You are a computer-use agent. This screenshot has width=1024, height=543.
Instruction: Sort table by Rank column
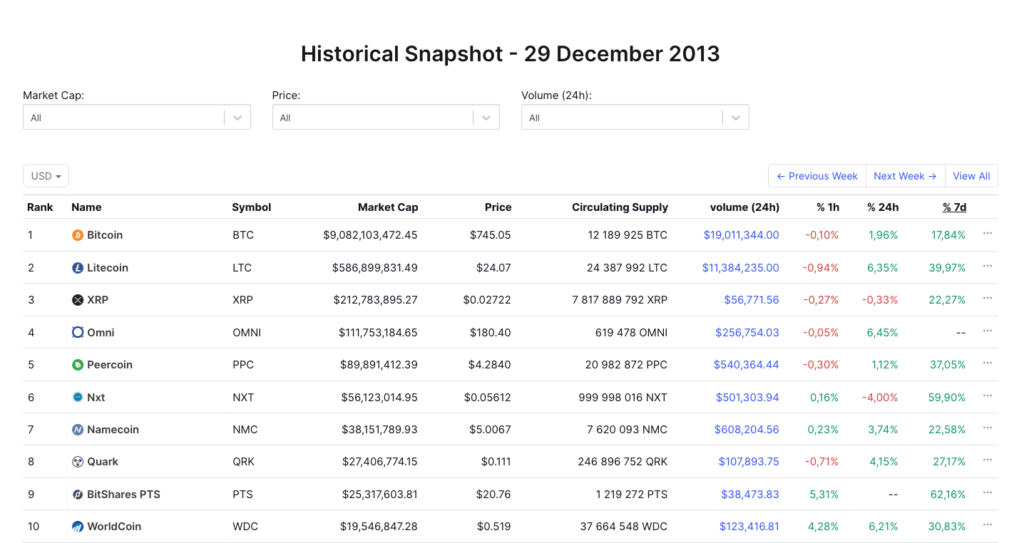[40, 207]
